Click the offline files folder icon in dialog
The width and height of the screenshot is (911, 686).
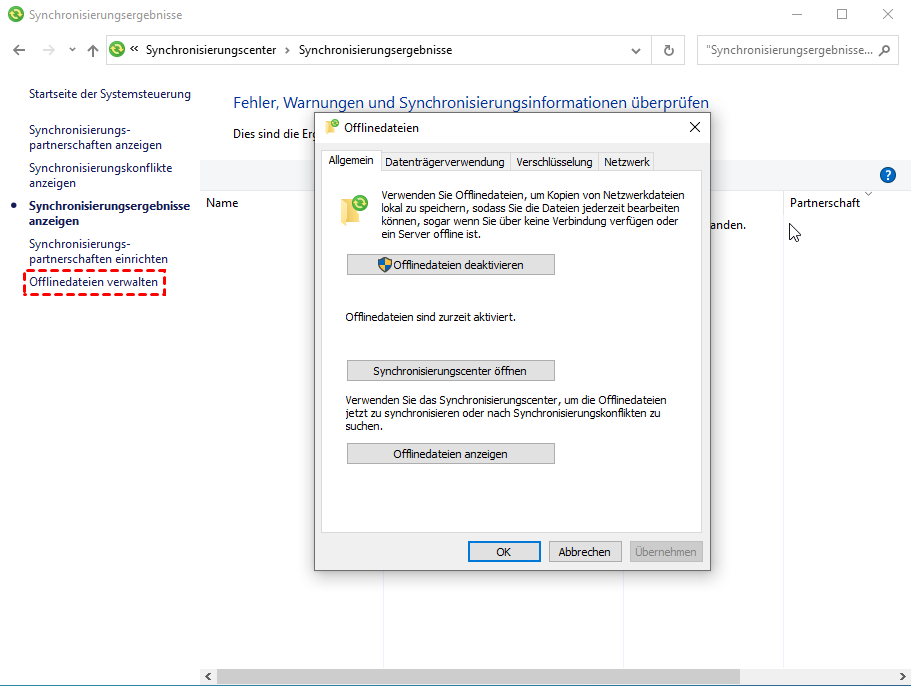click(354, 210)
